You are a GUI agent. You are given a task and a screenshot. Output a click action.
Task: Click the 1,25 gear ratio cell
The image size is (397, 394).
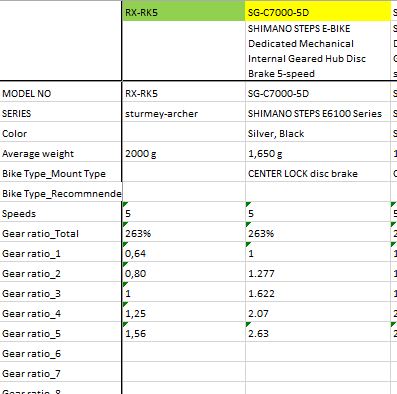coord(184,313)
